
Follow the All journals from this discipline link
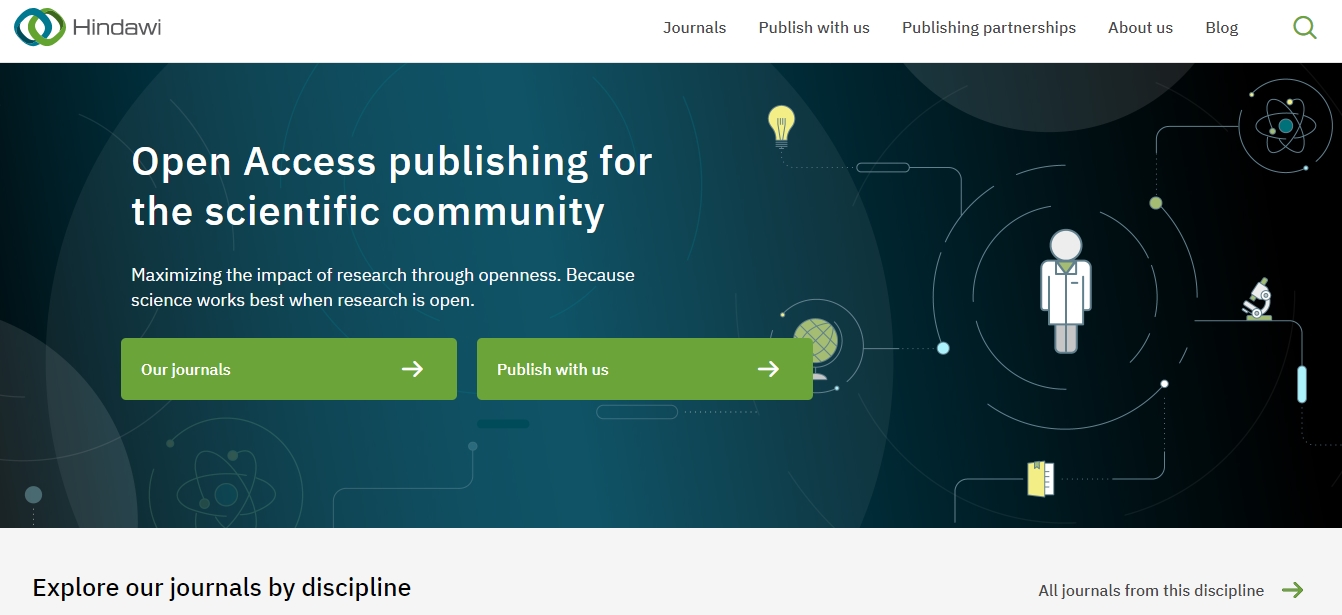pyautogui.click(x=1150, y=590)
